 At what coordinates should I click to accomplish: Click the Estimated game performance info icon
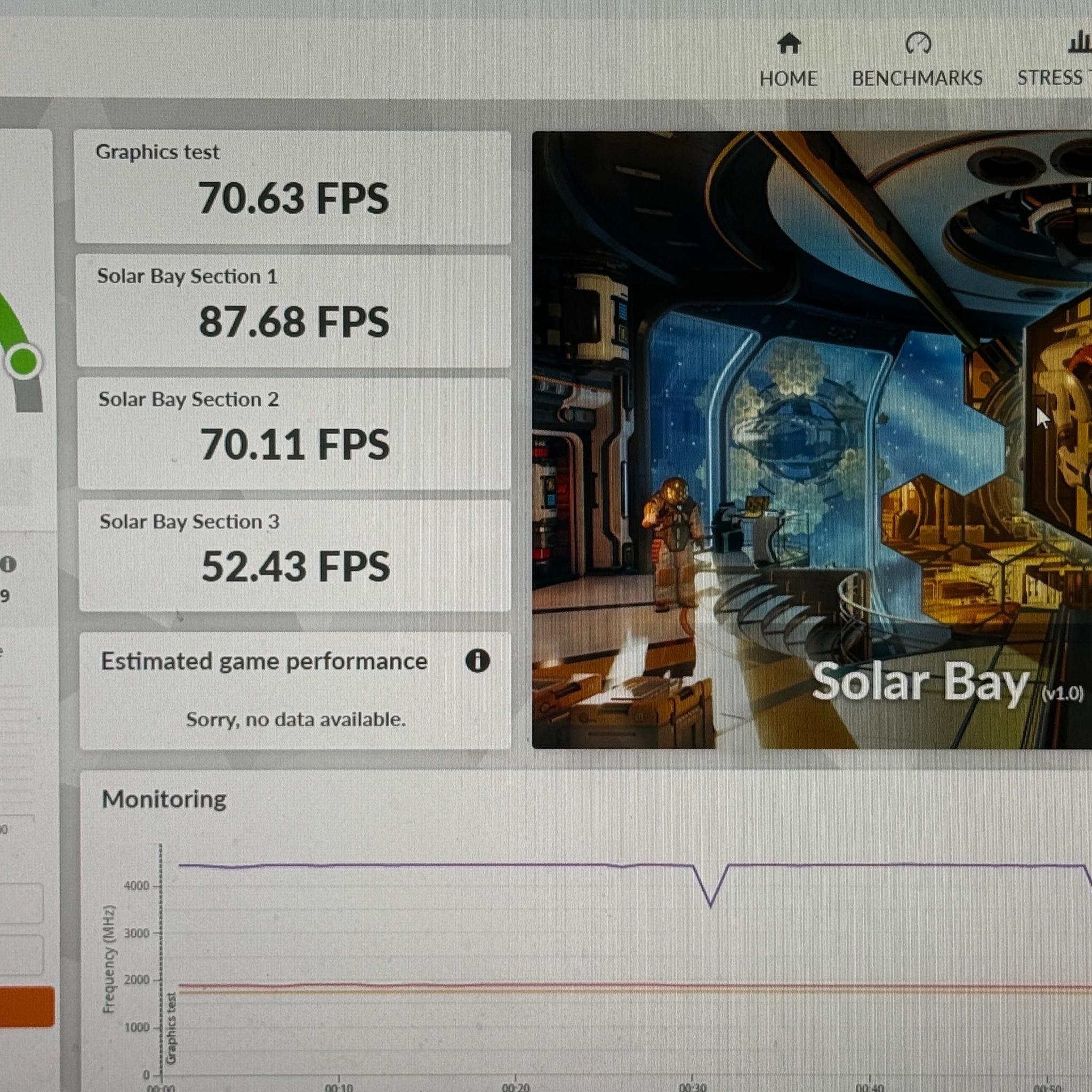(477, 660)
